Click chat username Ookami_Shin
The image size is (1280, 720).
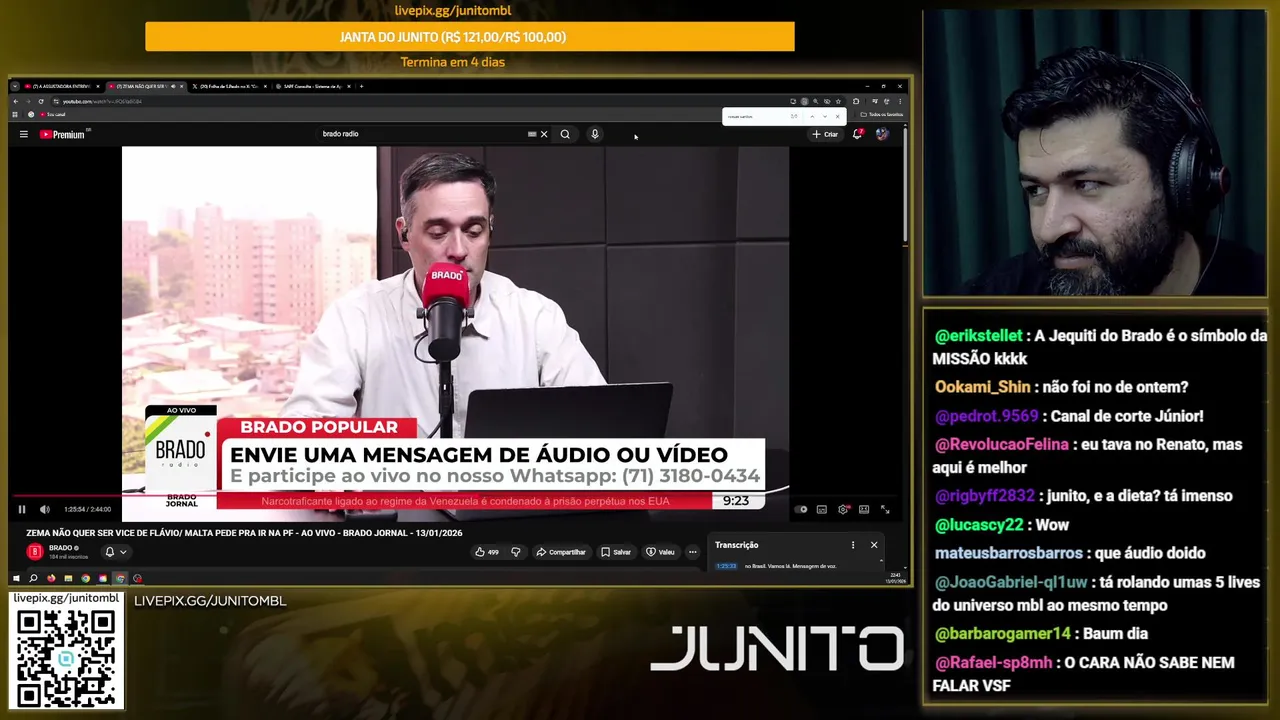pyautogui.click(x=982, y=387)
